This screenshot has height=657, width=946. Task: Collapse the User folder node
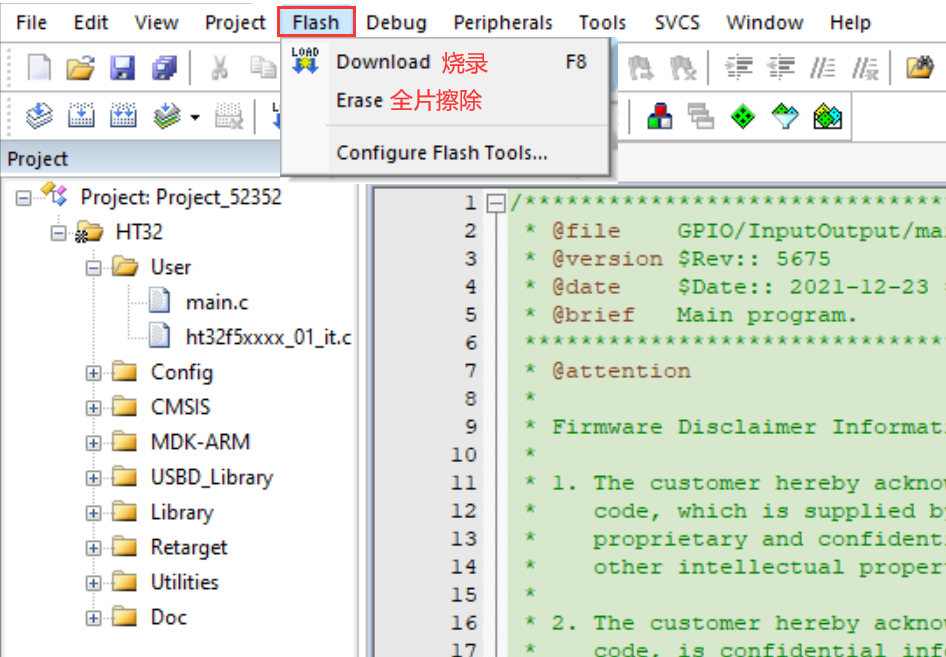pos(94,268)
